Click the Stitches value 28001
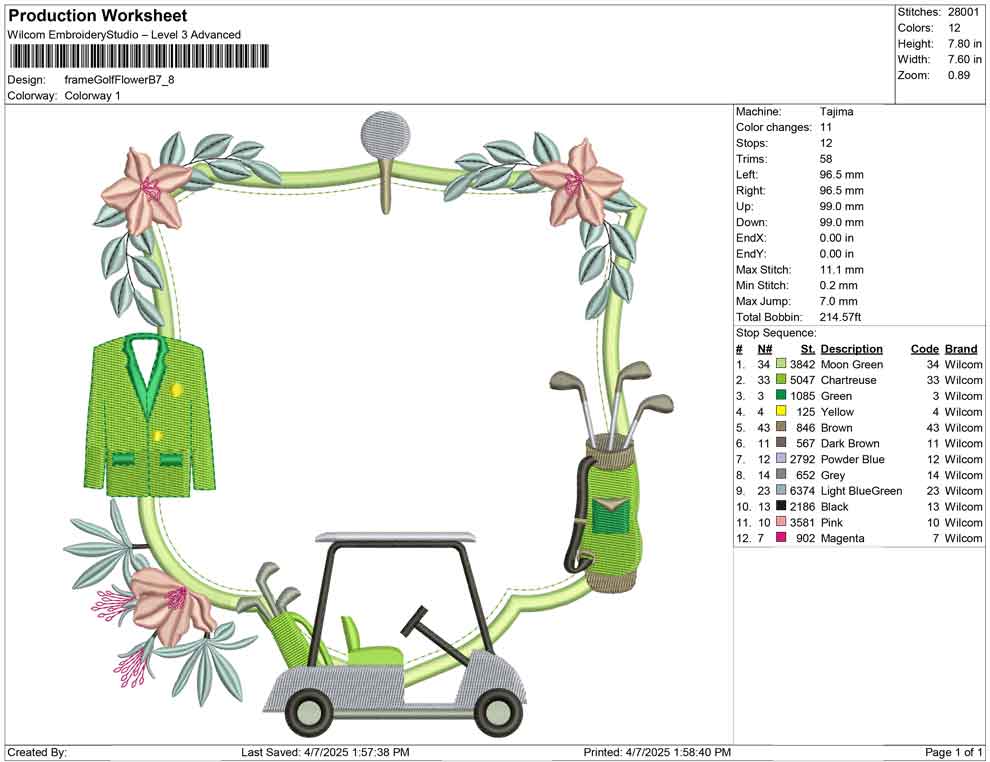 click(x=962, y=12)
